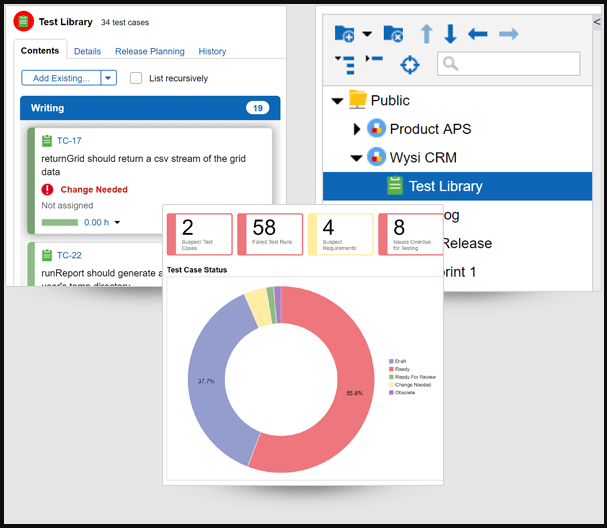The height and width of the screenshot is (528, 607).
Task: Open the add folder dropdown arrow
Action: click(367, 34)
